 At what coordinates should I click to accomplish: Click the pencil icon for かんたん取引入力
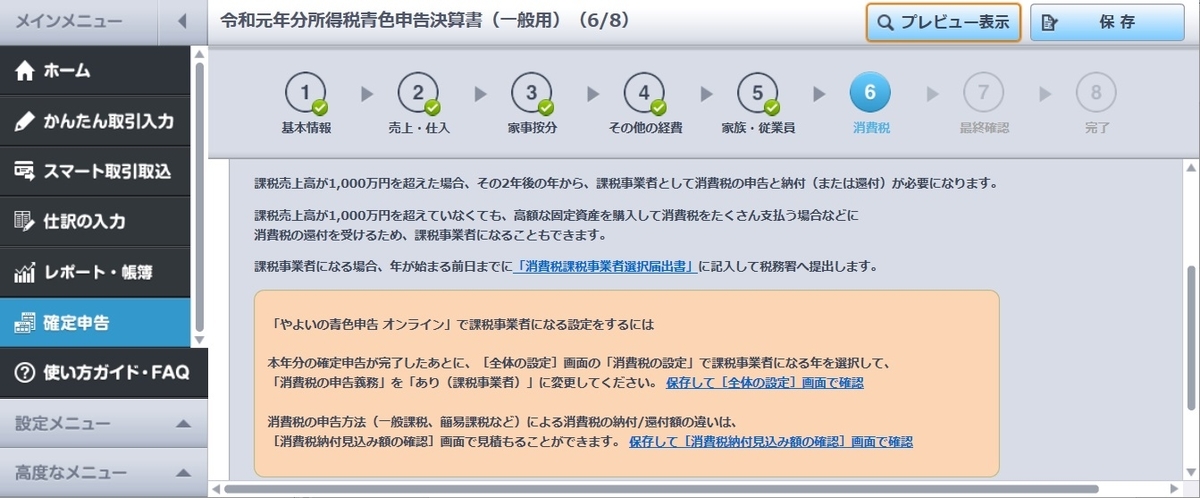click(x=24, y=121)
